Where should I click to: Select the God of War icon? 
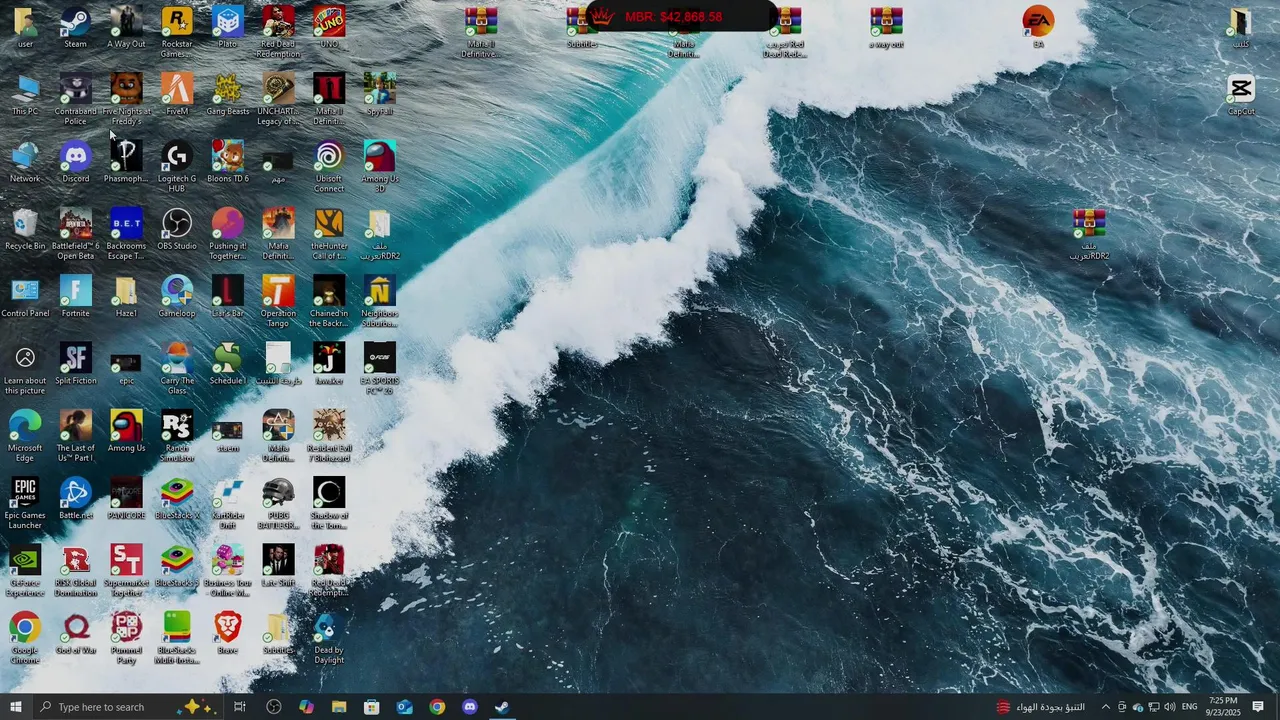[75, 634]
